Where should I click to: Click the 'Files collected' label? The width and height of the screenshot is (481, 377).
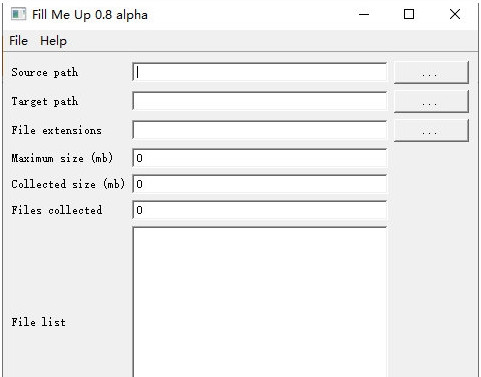[57, 210]
